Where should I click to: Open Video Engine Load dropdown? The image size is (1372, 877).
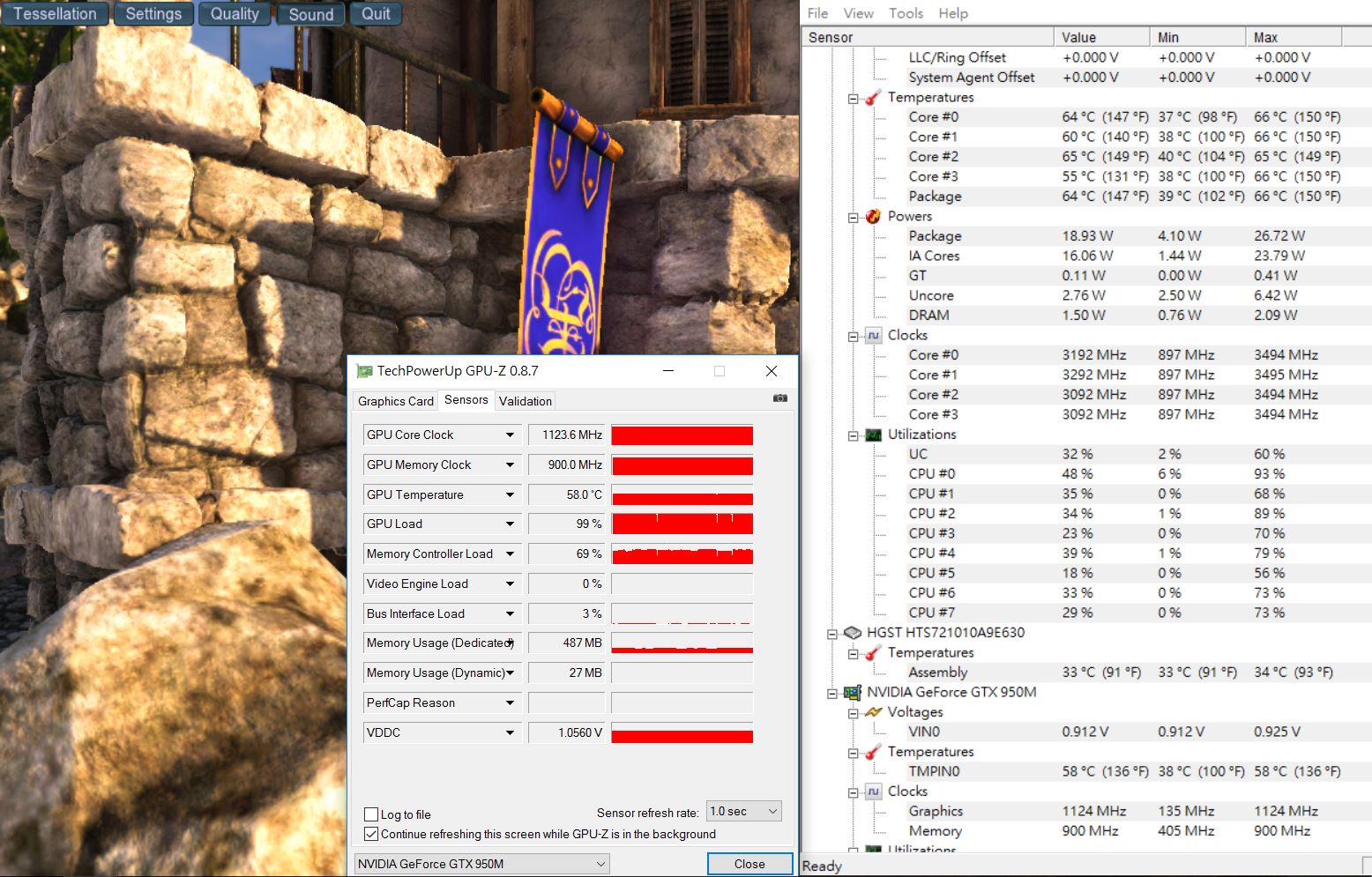(x=510, y=584)
